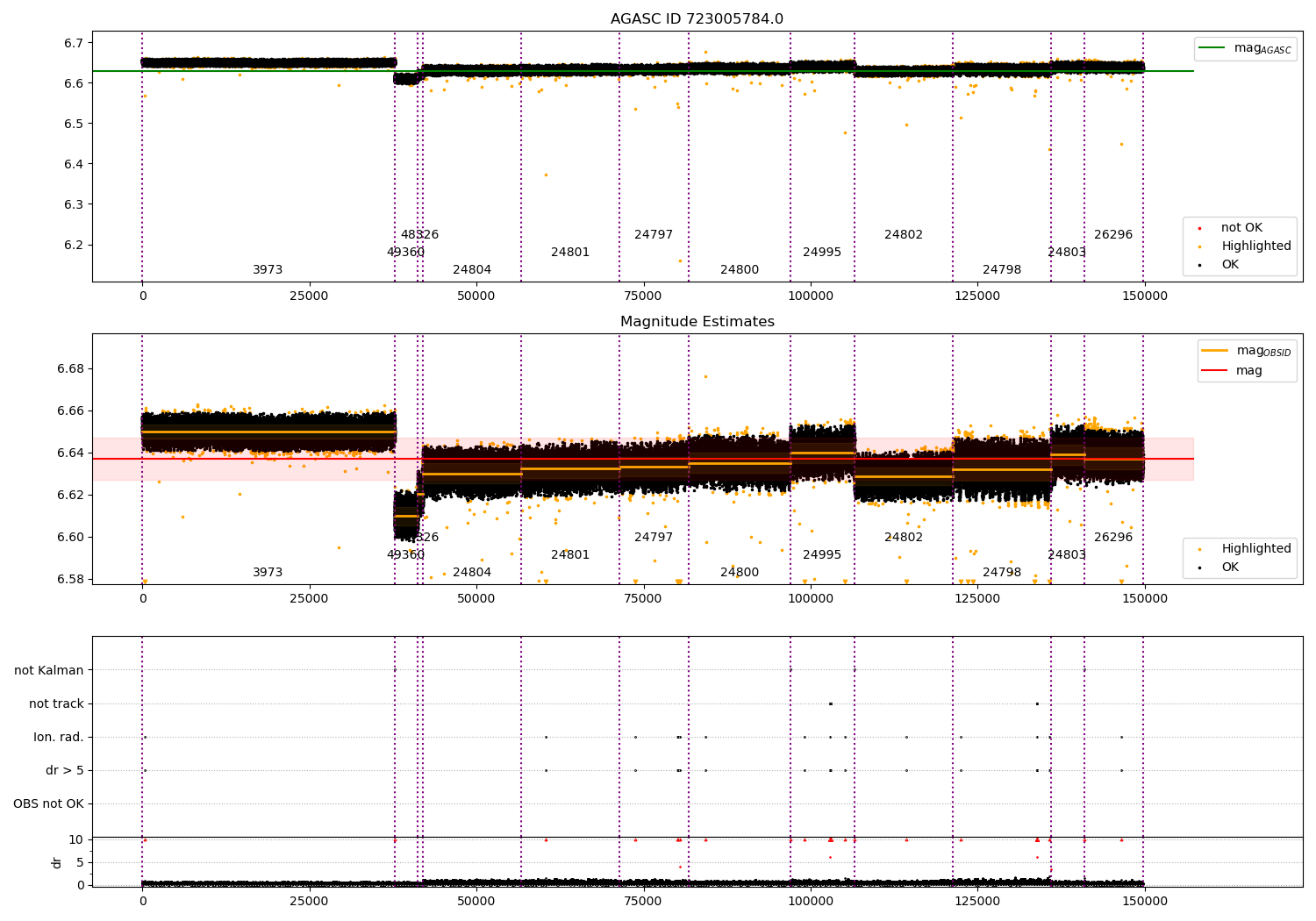Click the green line sample in the mag AGASC legend
The height and width of the screenshot is (921, 1316).
pos(1212,48)
